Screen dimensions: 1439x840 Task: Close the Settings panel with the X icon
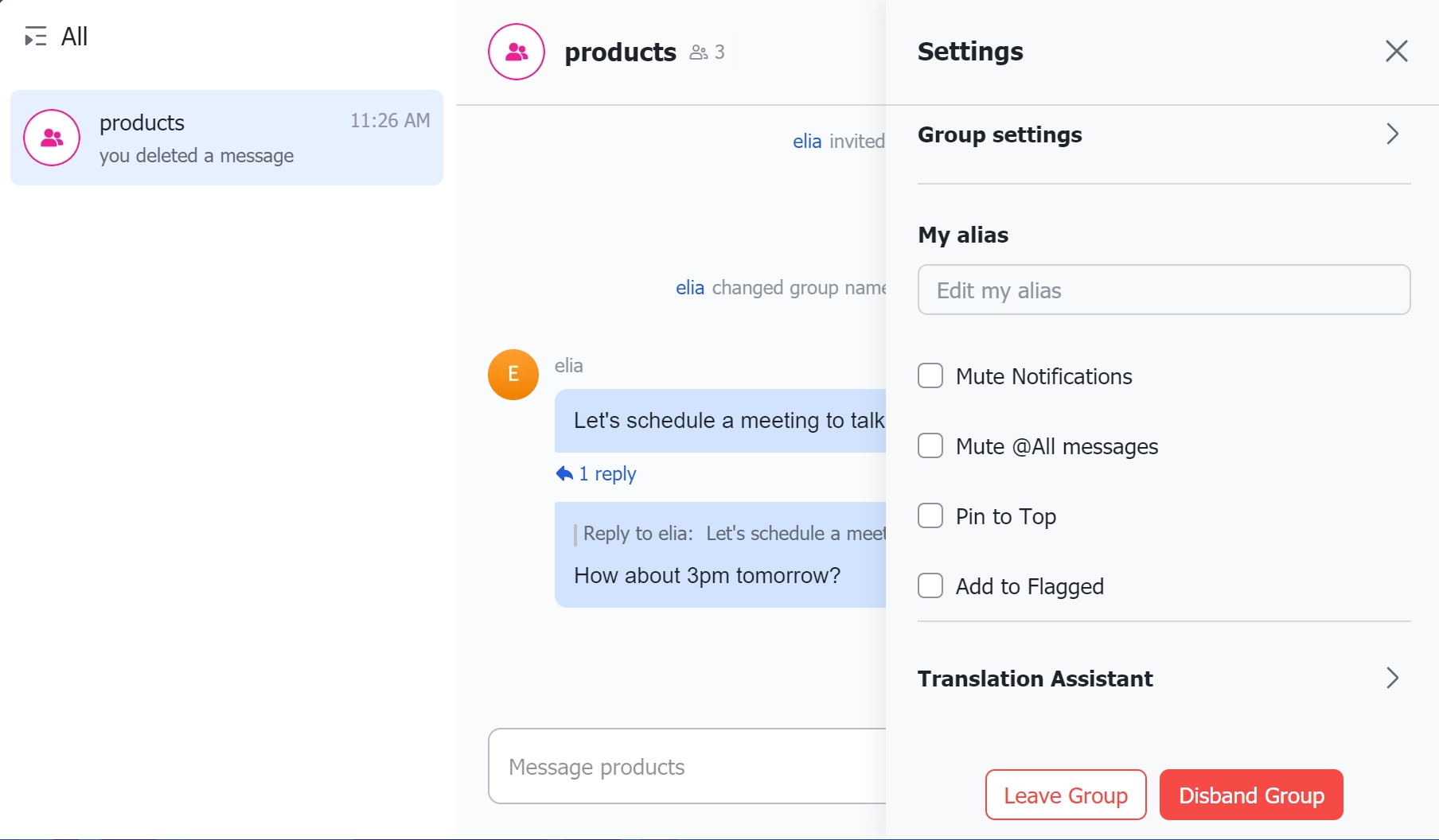coord(1397,51)
